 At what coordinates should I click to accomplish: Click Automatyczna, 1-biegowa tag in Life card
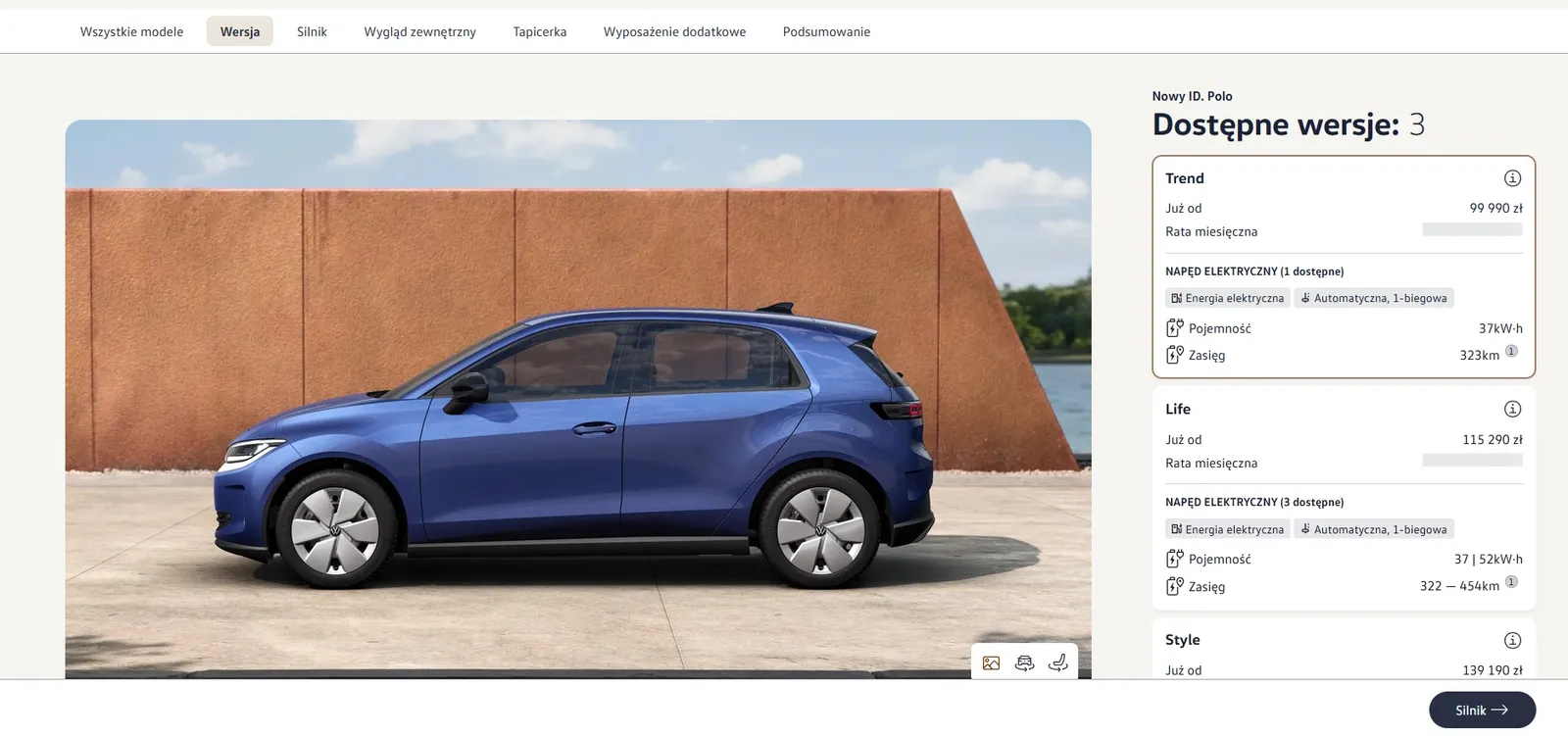[x=1374, y=529]
